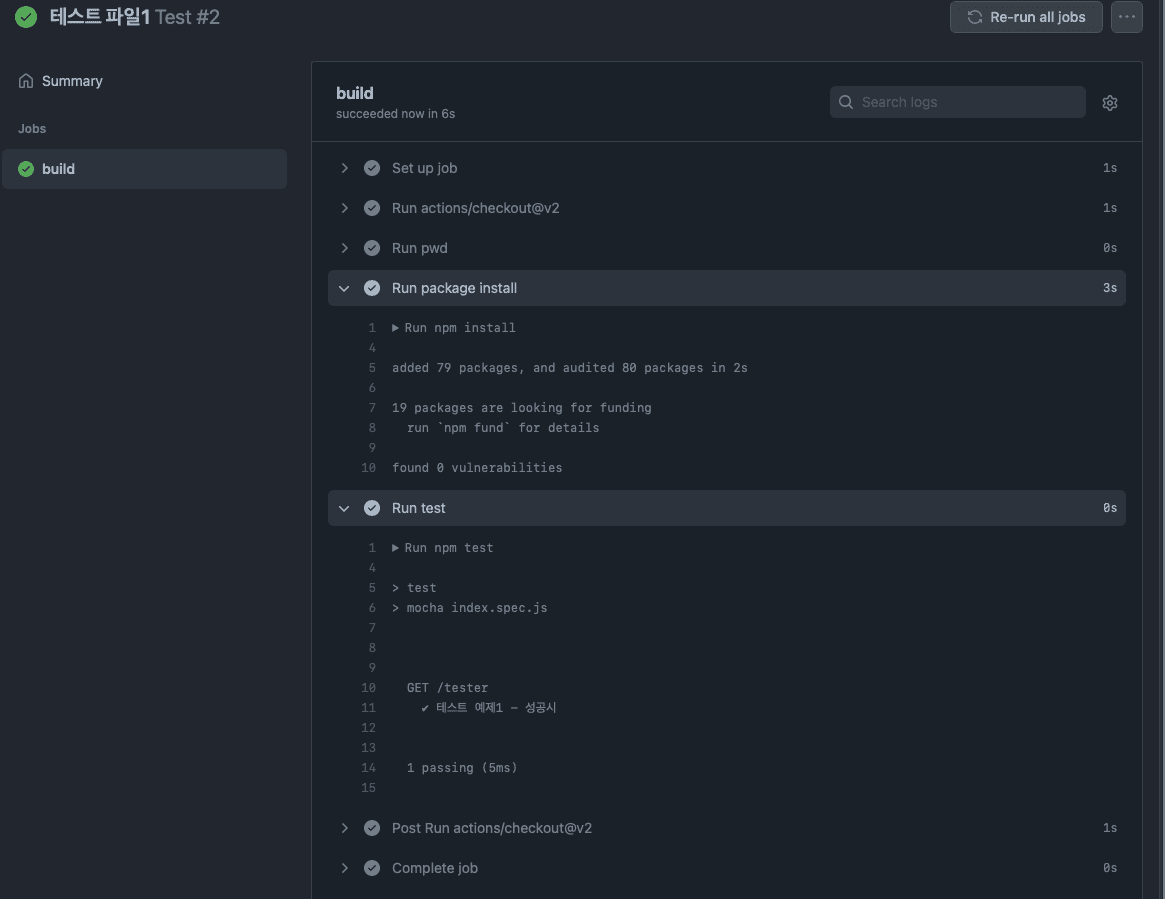Click log line 'added 79 packages, and audited 80 packages'
1165x899 pixels.
point(570,368)
